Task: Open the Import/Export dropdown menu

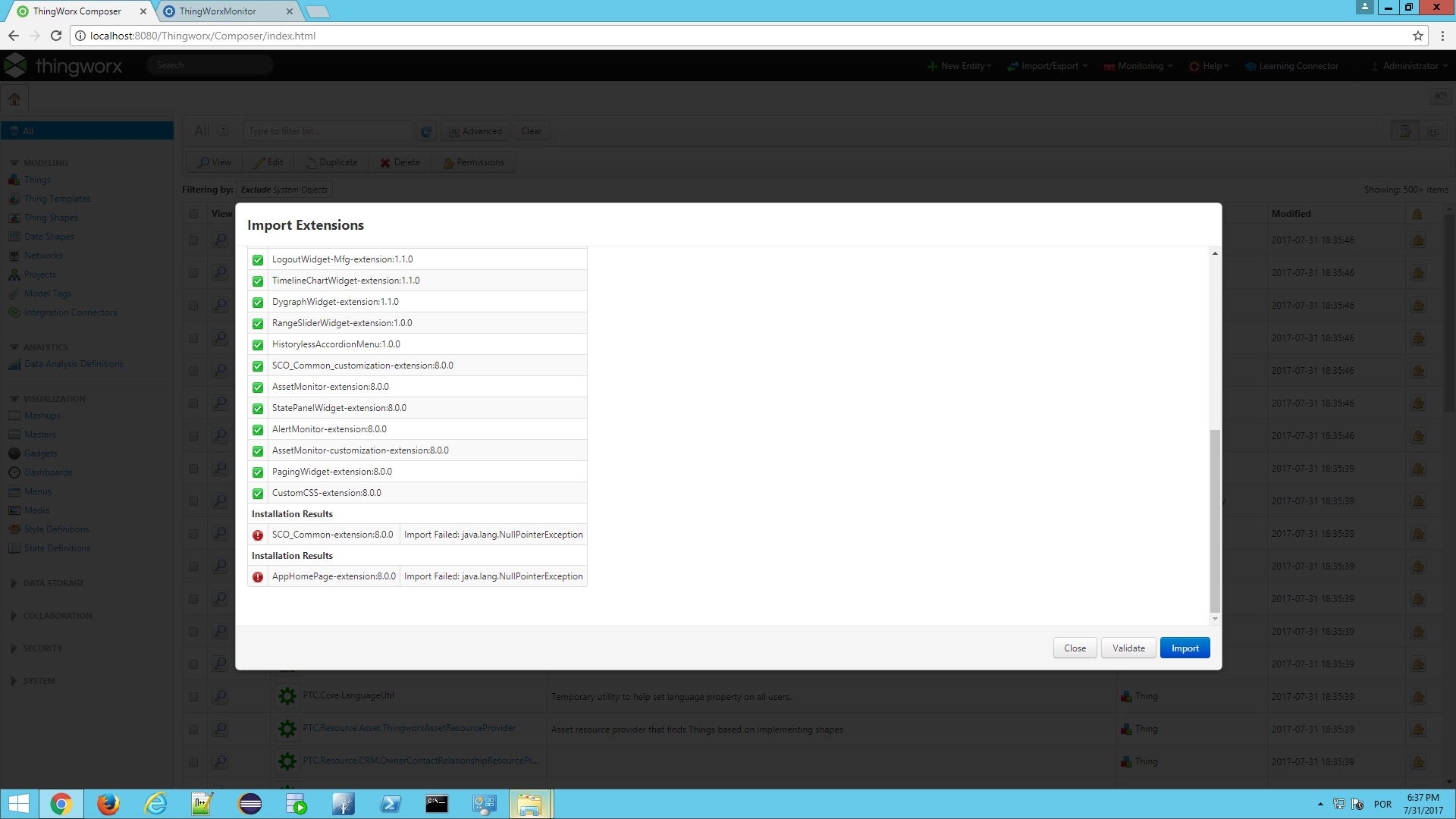Action: click(x=1048, y=66)
